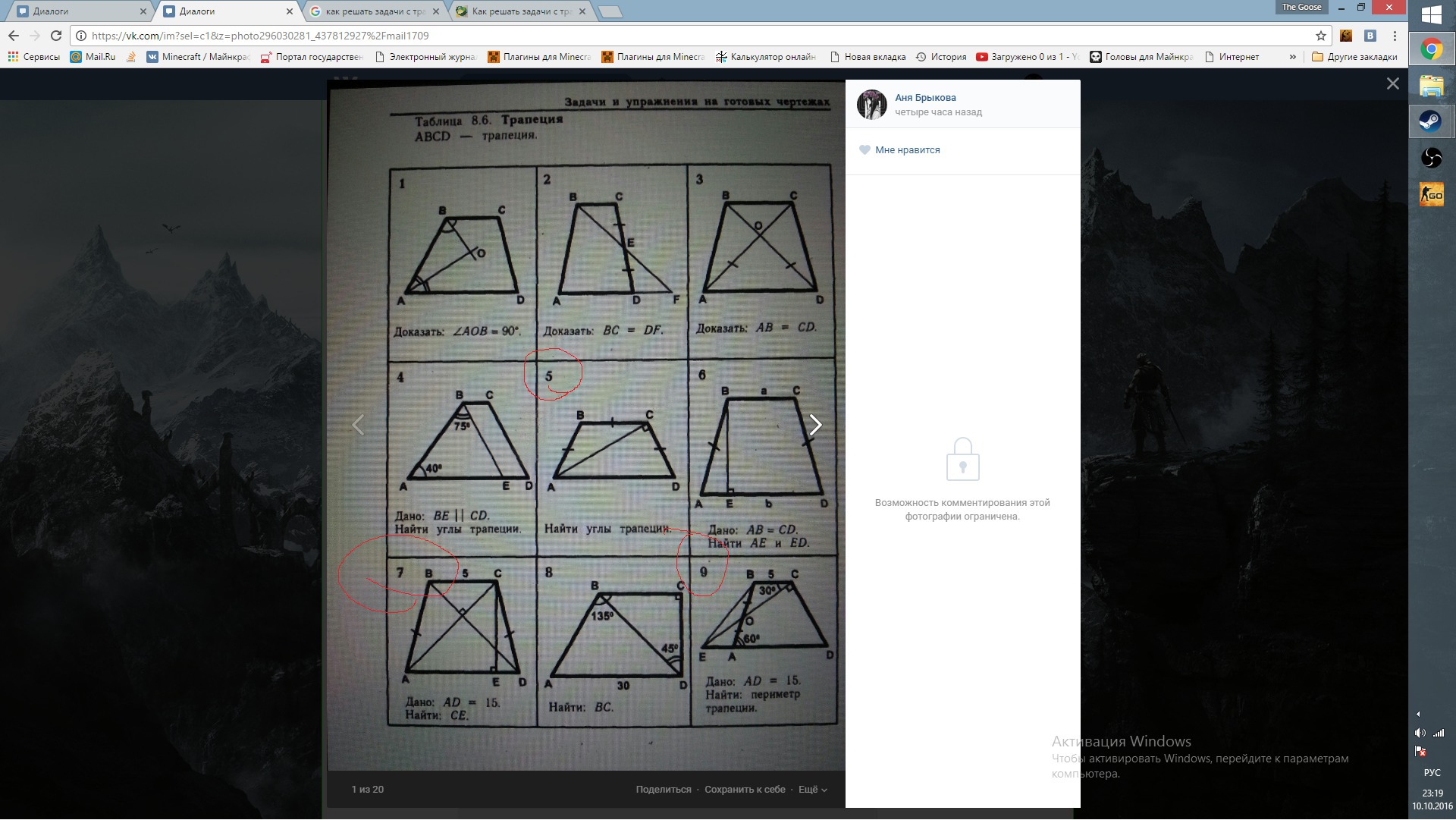
Task: Open the network signal tray icon
Action: tap(1439, 733)
